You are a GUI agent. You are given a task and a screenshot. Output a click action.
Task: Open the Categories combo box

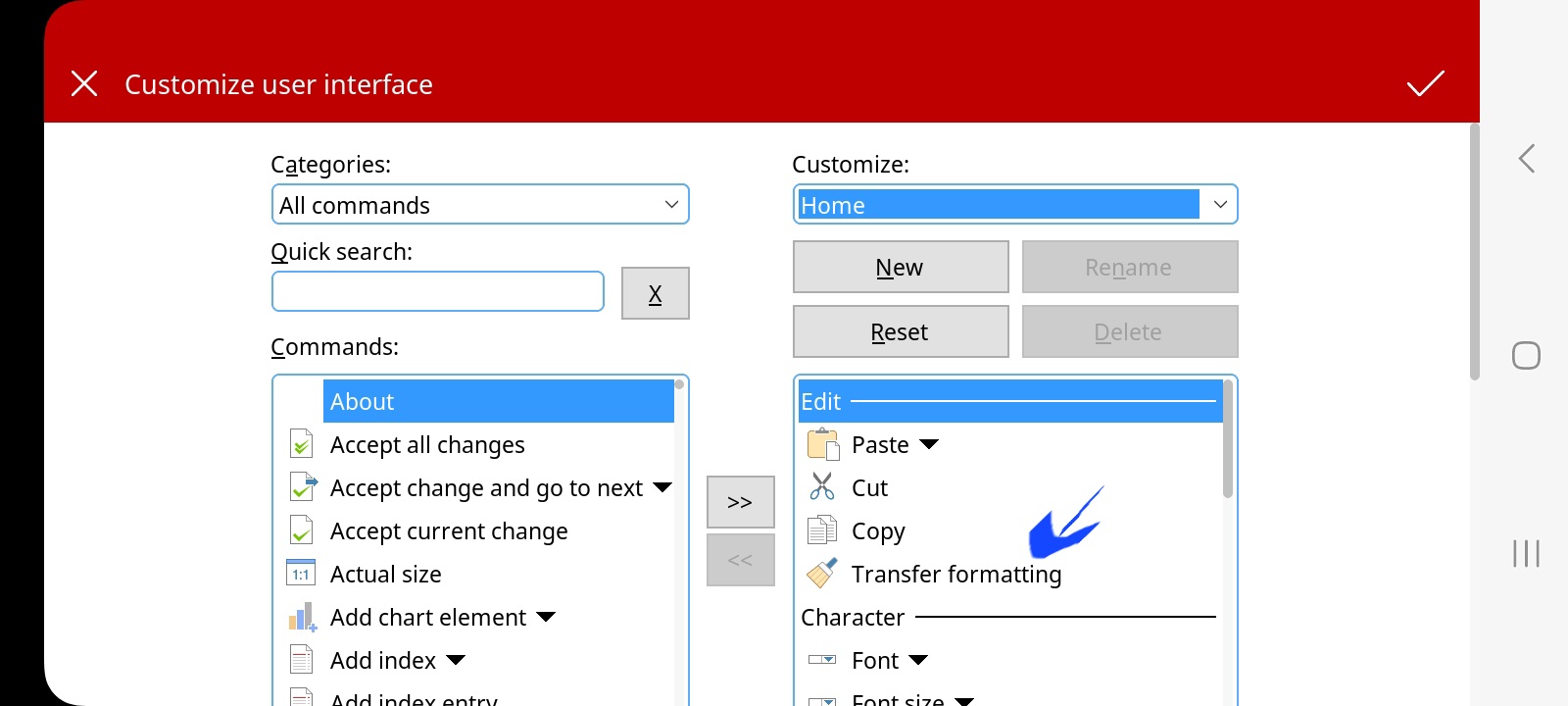click(480, 205)
